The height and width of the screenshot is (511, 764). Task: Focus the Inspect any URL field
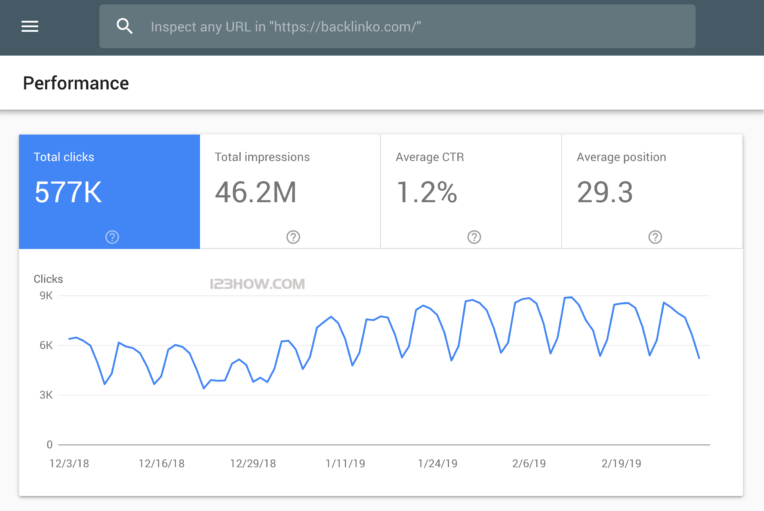point(400,27)
